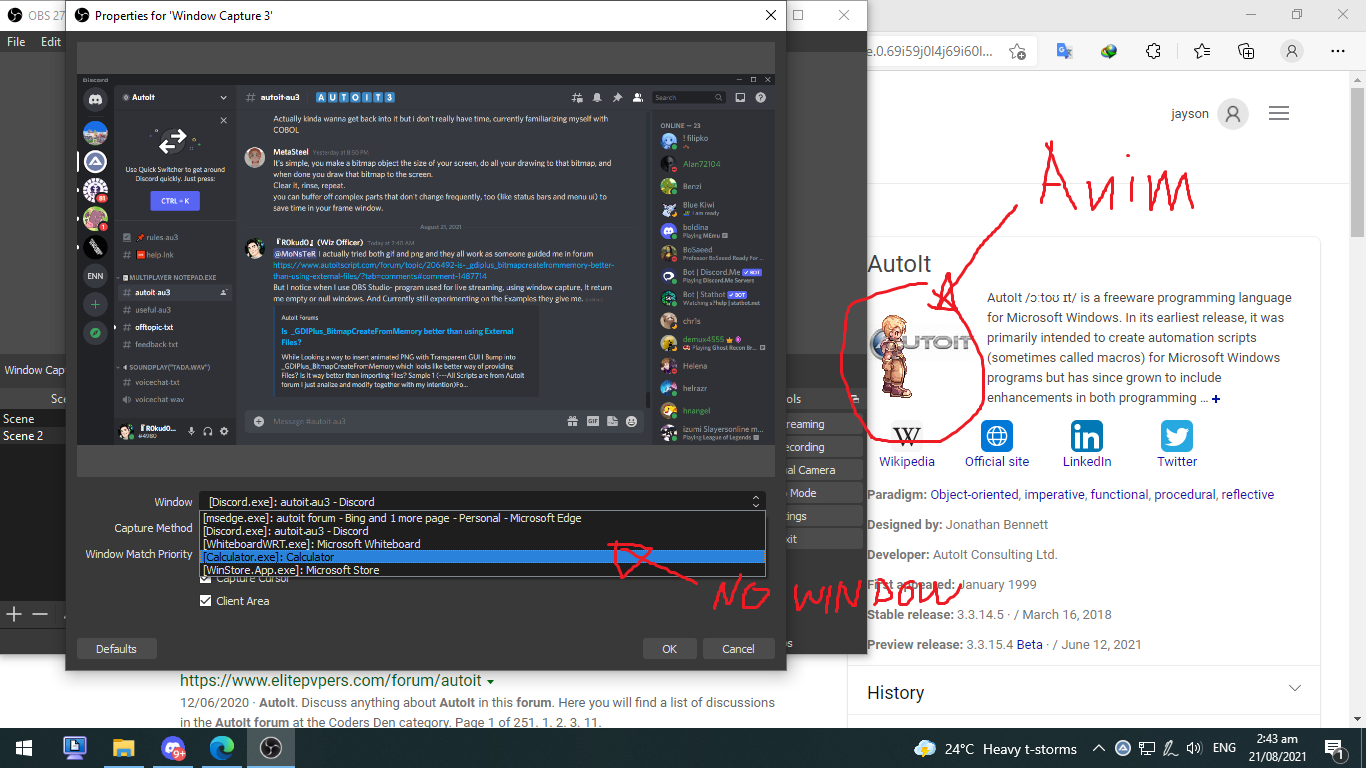This screenshot has height=768, width=1366.
Task: Choose Calculator.exe Calculator entry
Action: tap(482, 557)
